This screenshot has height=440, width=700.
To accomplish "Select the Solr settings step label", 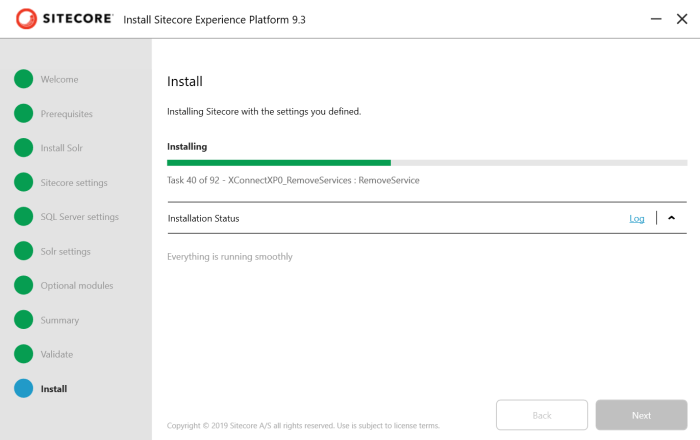I will coord(66,251).
